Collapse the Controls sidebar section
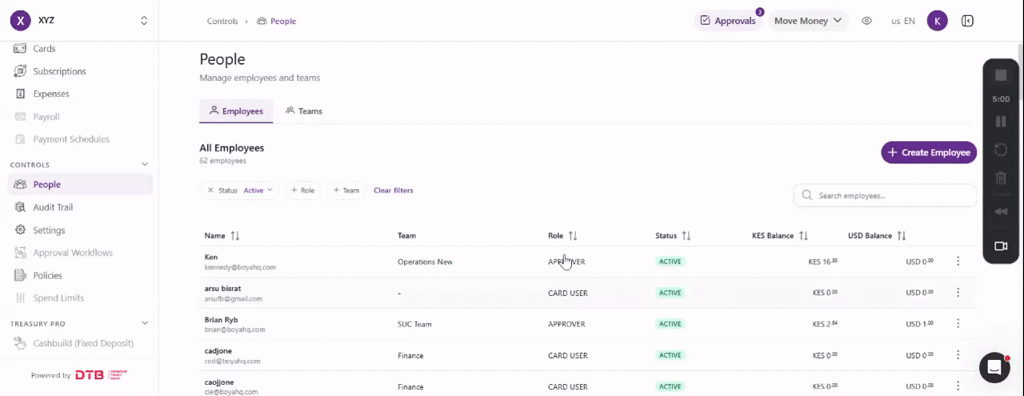The height and width of the screenshot is (396, 1024). point(144,165)
